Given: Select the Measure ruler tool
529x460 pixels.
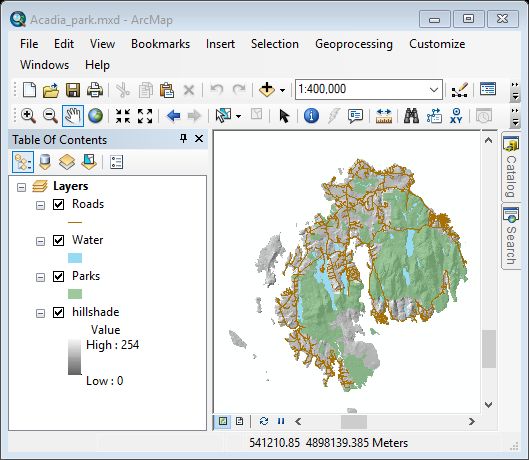Looking at the screenshot, I should click(384, 116).
